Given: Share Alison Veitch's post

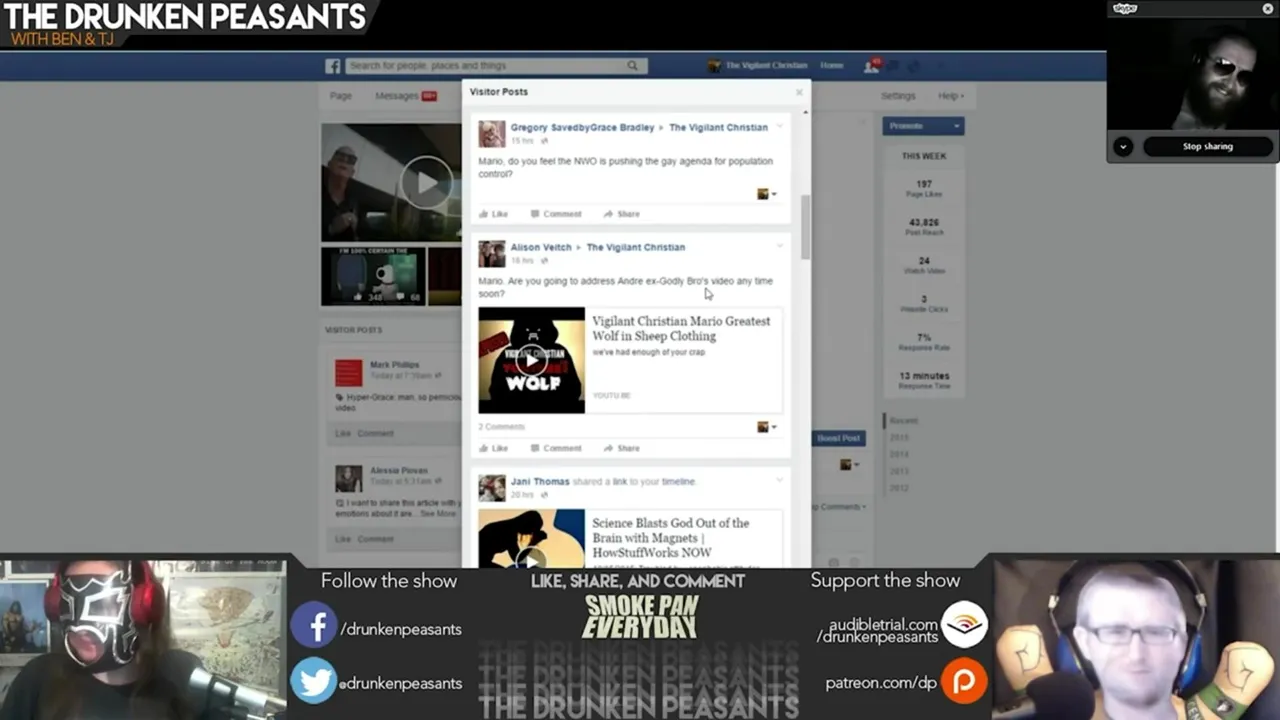Looking at the screenshot, I should (x=621, y=448).
